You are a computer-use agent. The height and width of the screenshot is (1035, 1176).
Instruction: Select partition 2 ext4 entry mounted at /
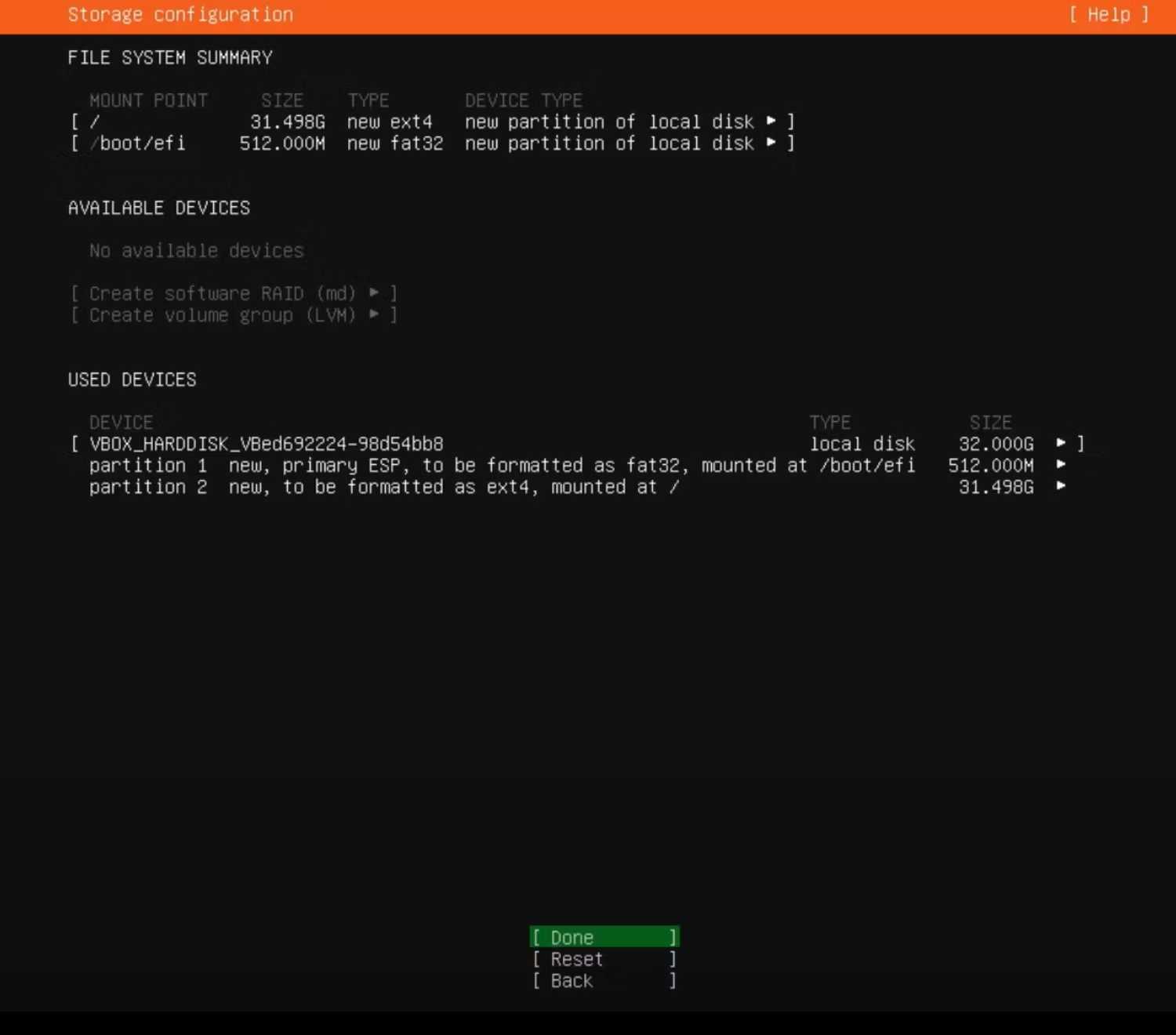tap(578, 487)
